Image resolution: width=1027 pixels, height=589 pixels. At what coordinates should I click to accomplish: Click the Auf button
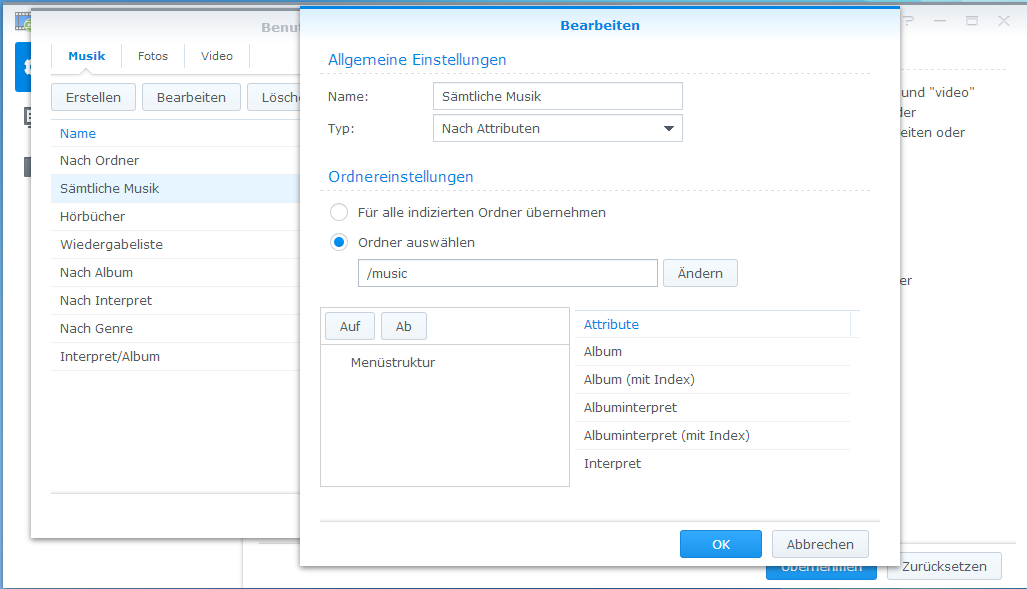click(349, 326)
